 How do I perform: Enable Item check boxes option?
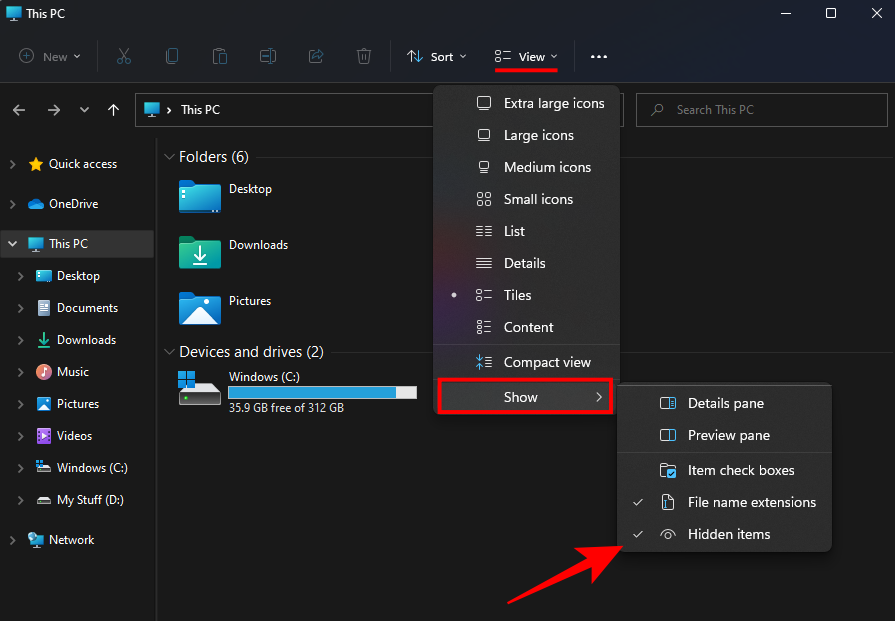740,470
